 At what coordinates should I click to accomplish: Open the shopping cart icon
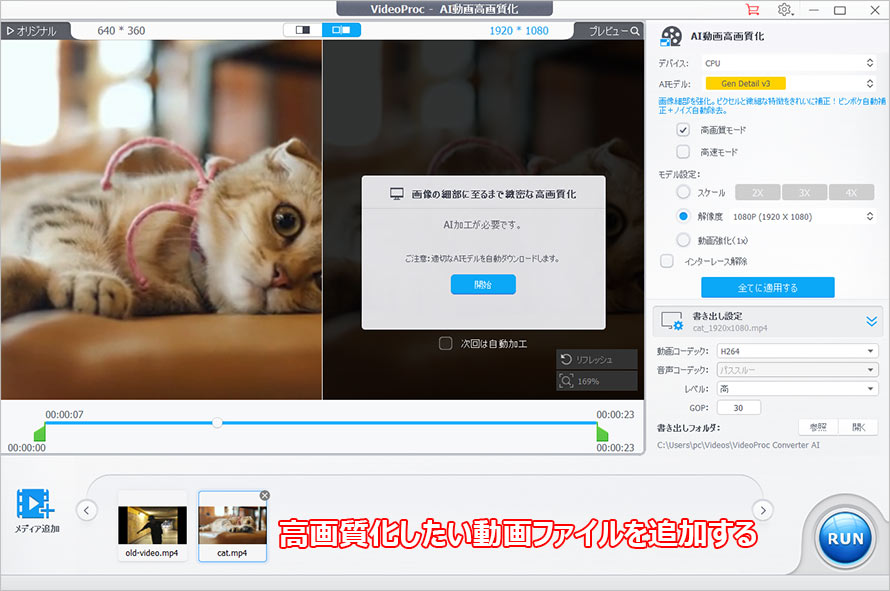pos(753,10)
